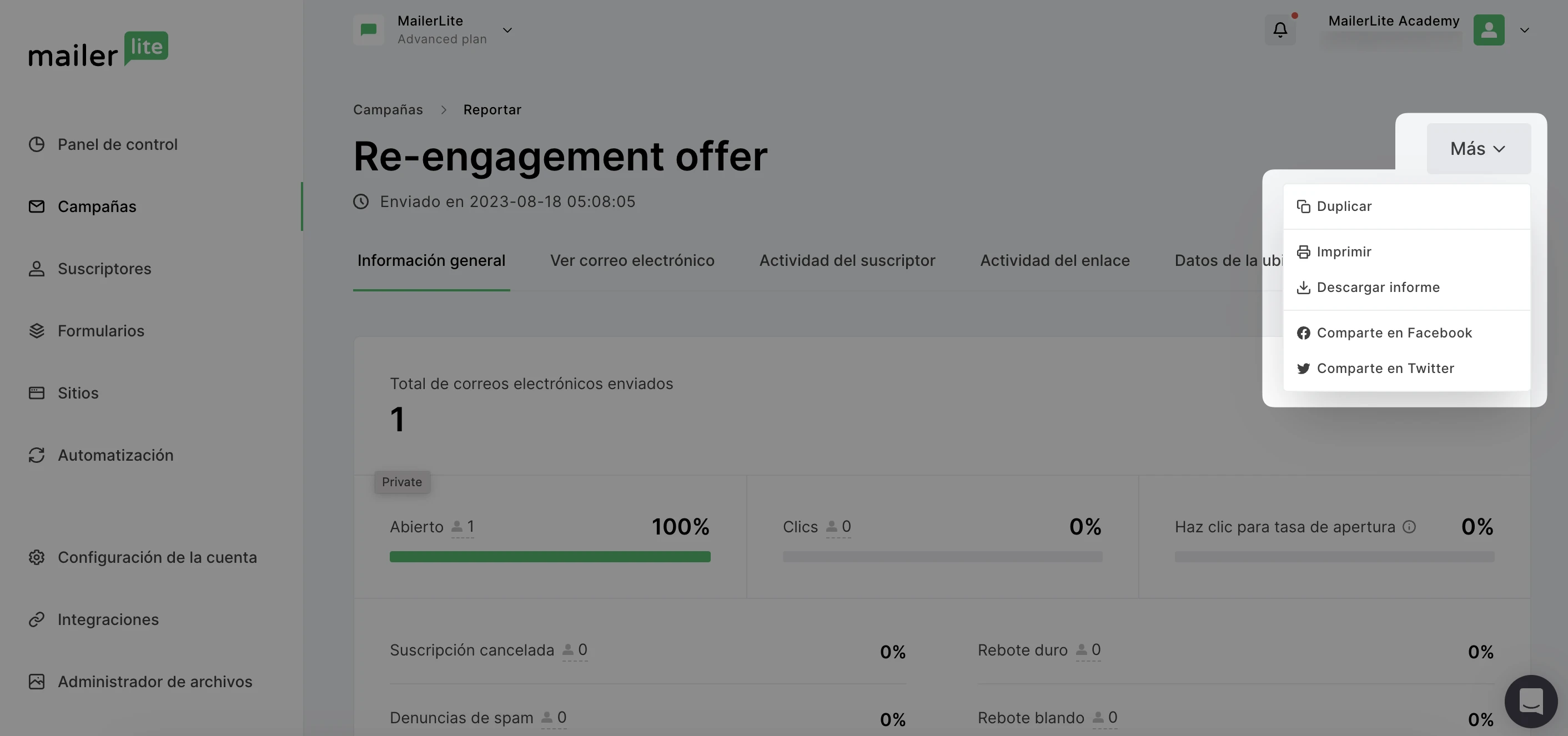Open the Ver correo electrónico tab
Screen dimensions: 1568x736
(x=632, y=260)
